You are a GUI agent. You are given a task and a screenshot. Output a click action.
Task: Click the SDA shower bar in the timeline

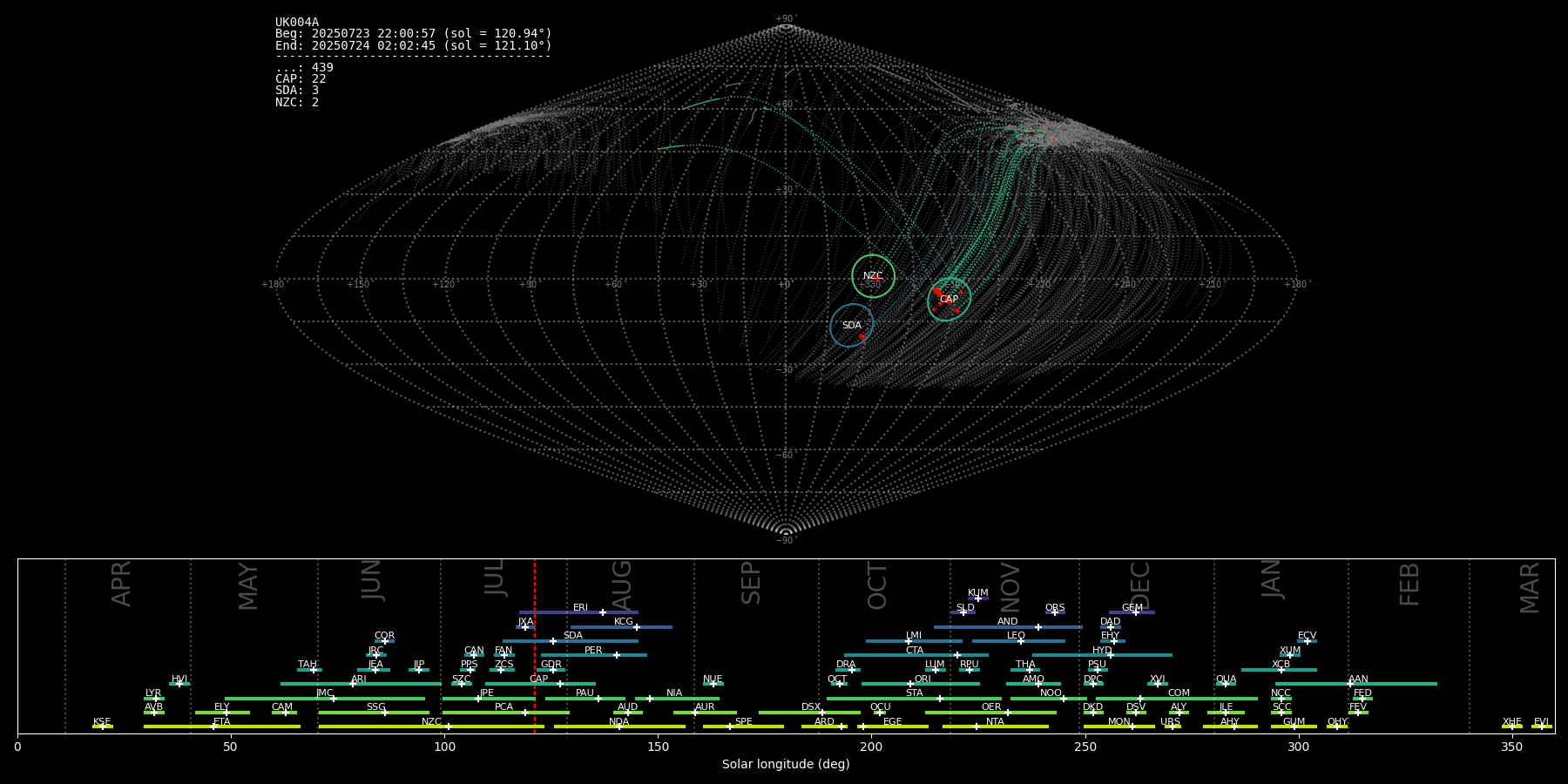coord(571,641)
